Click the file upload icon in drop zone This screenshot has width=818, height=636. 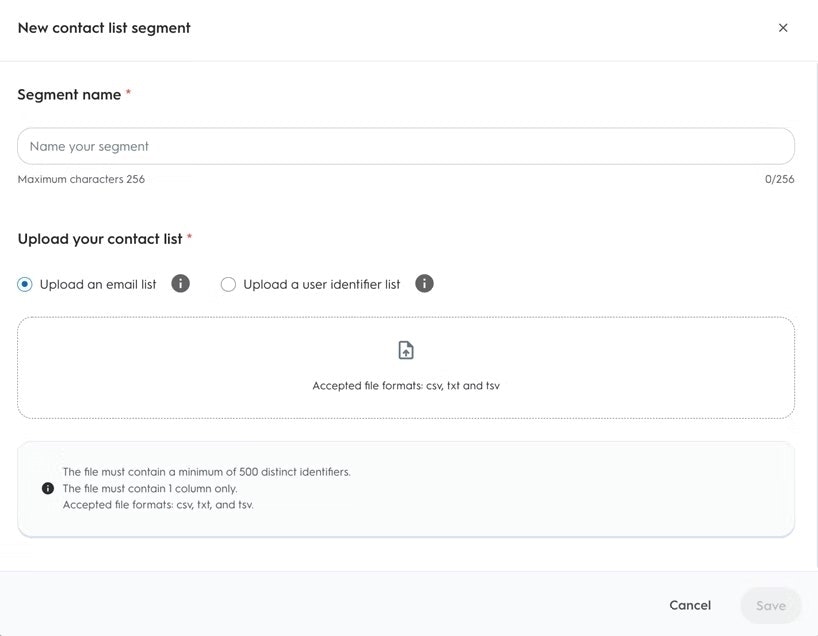[x=406, y=350]
